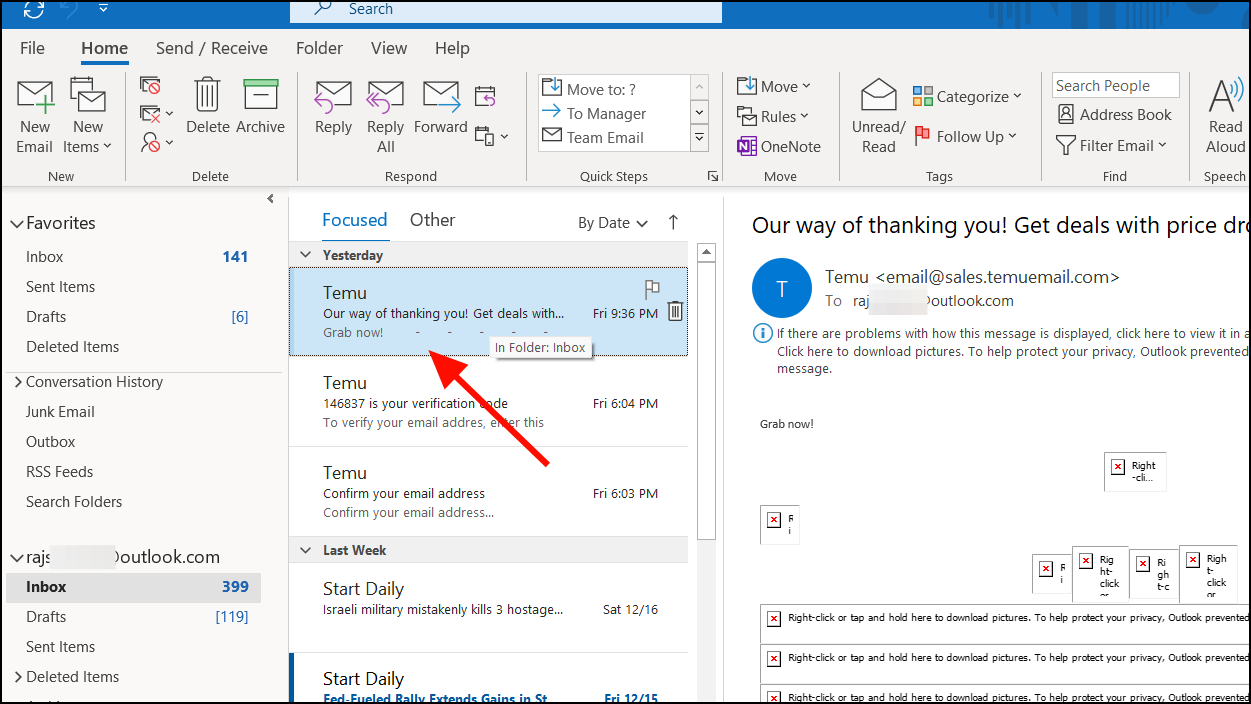Open the Help tab
Screen dimensions: 1251x704
pos(452,48)
